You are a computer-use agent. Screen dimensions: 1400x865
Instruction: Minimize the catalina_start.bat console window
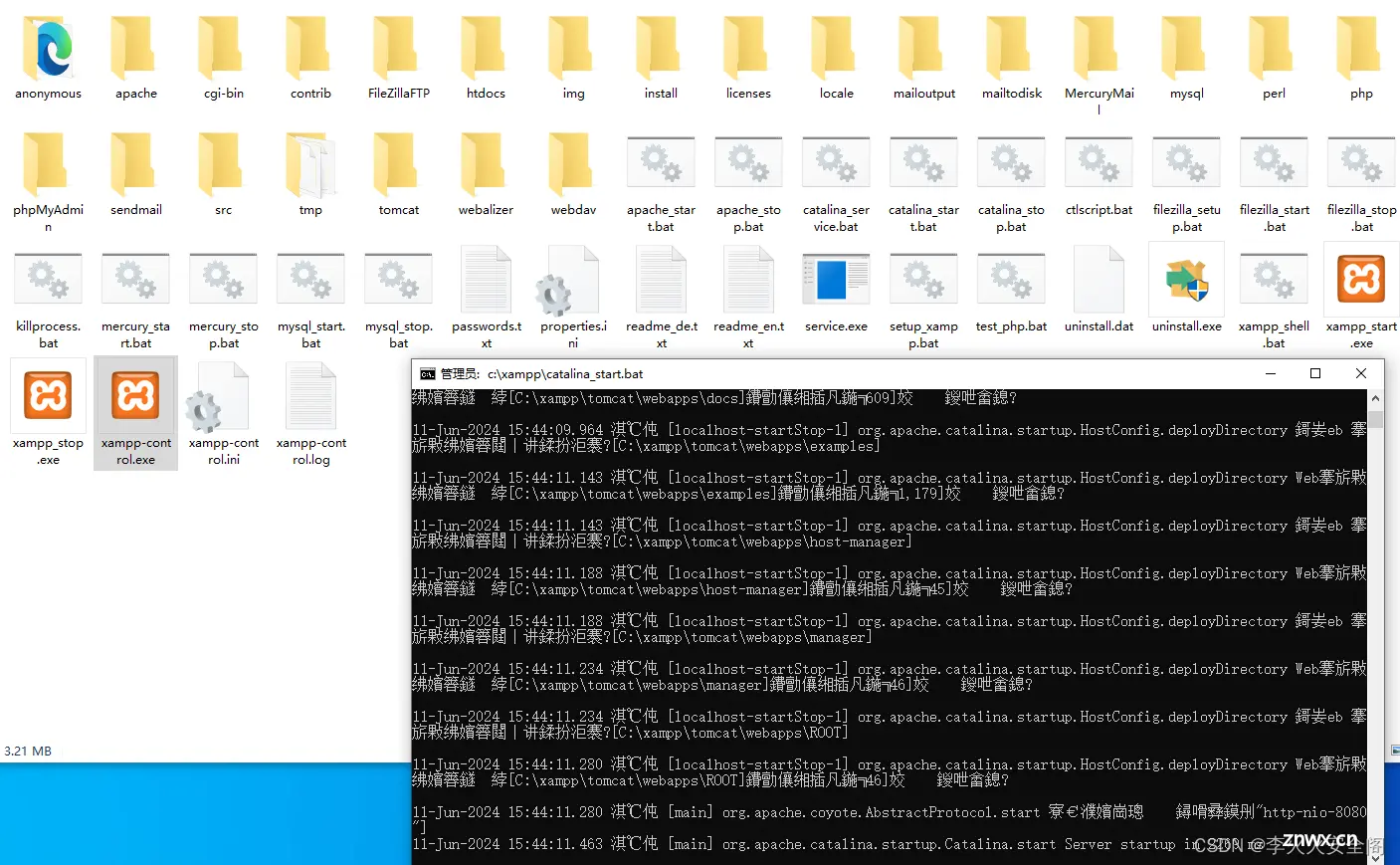tap(1271, 373)
